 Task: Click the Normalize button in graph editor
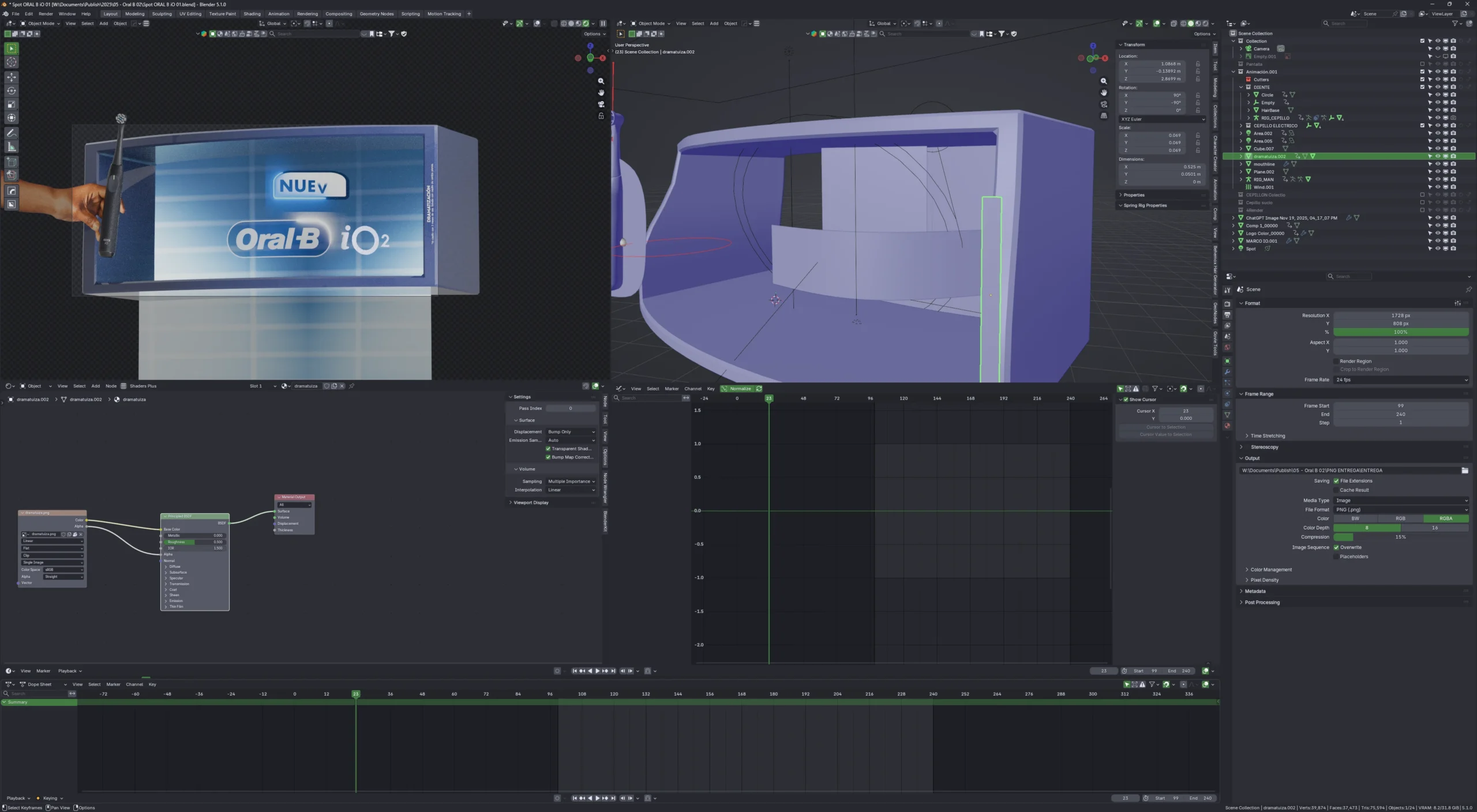click(x=738, y=389)
